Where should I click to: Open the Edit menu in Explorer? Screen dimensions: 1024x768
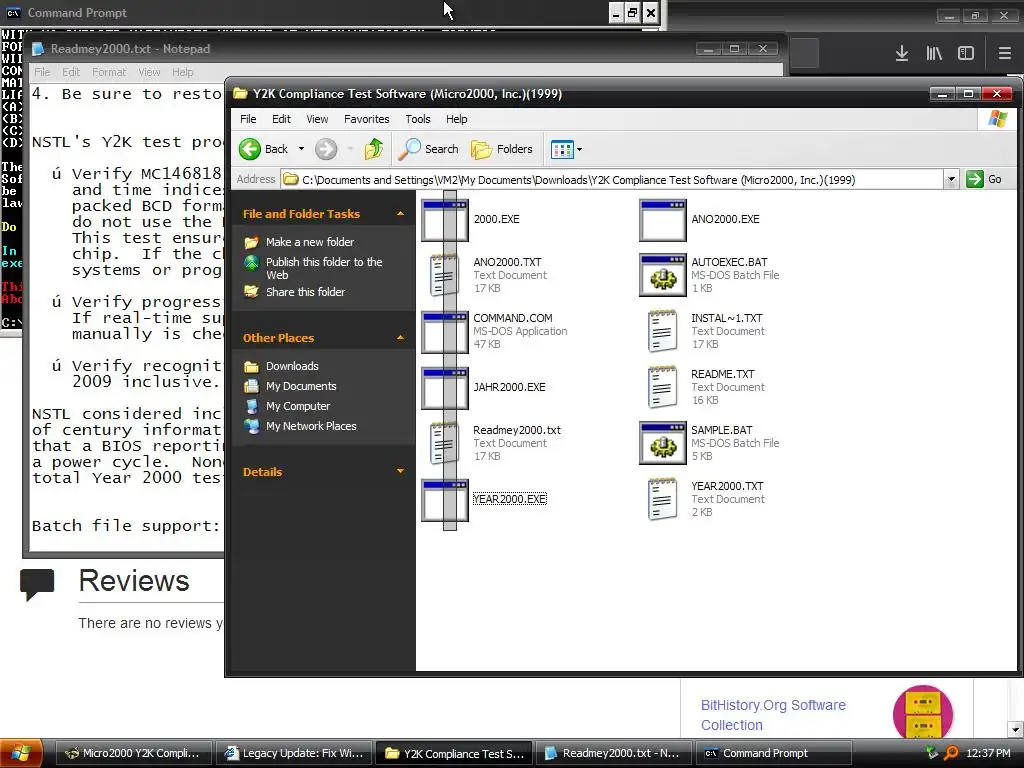(281, 119)
